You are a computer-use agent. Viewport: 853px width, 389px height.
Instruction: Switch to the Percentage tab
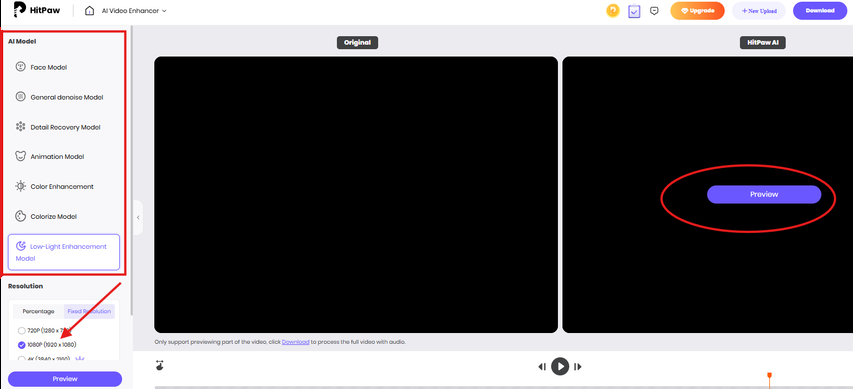38,311
